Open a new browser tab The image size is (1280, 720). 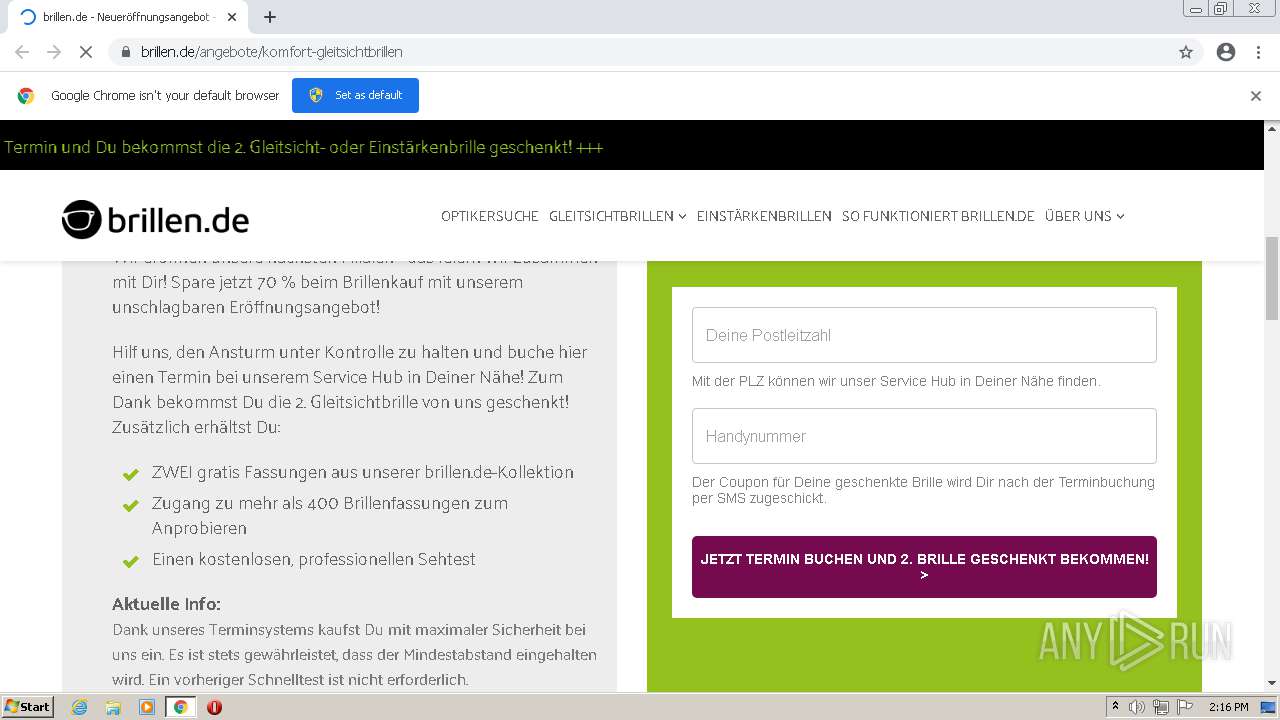click(x=270, y=17)
